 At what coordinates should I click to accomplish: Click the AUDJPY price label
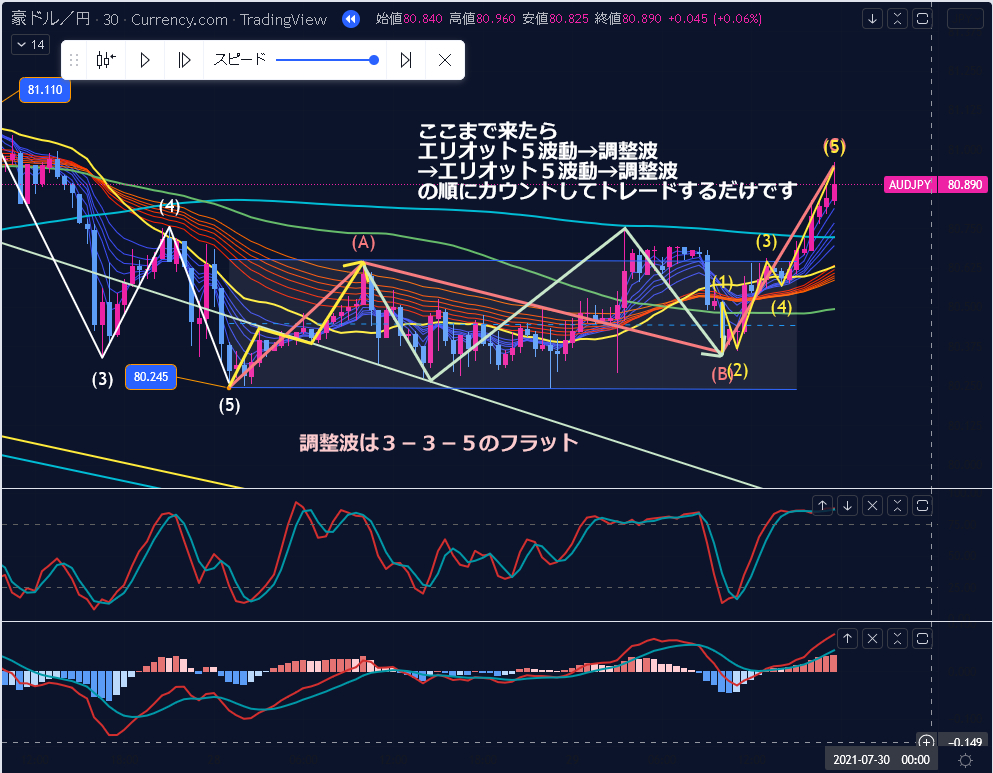(910, 185)
